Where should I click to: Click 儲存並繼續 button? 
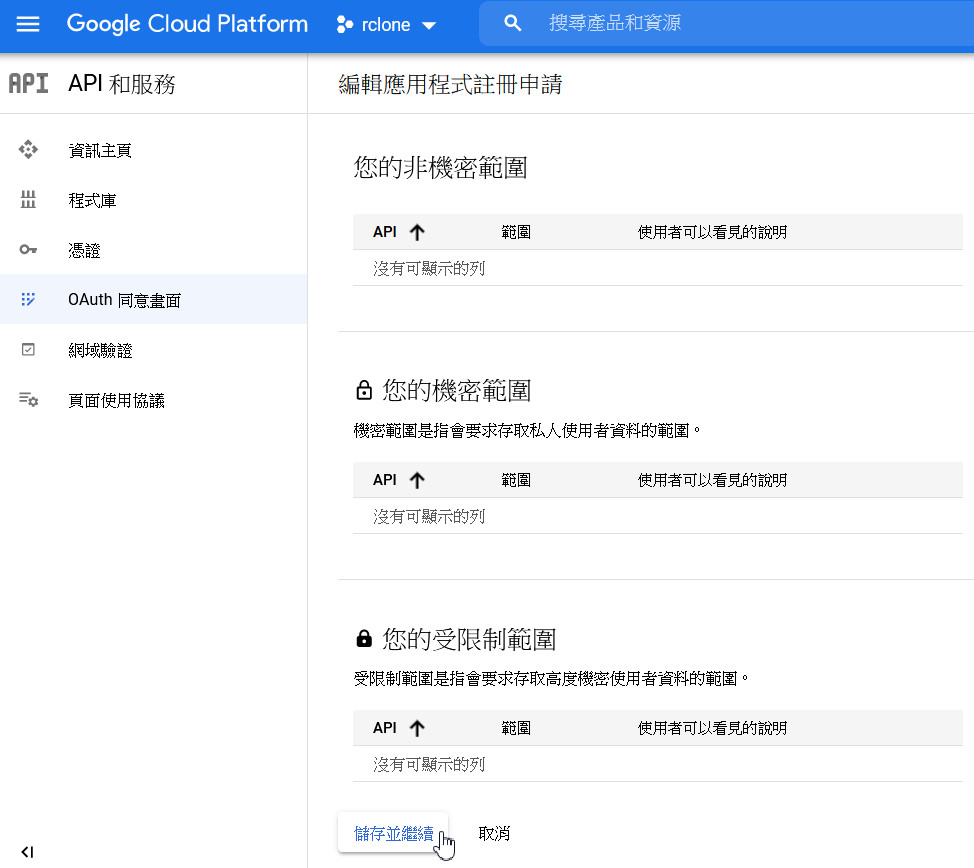pyautogui.click(x=393, y=833)
